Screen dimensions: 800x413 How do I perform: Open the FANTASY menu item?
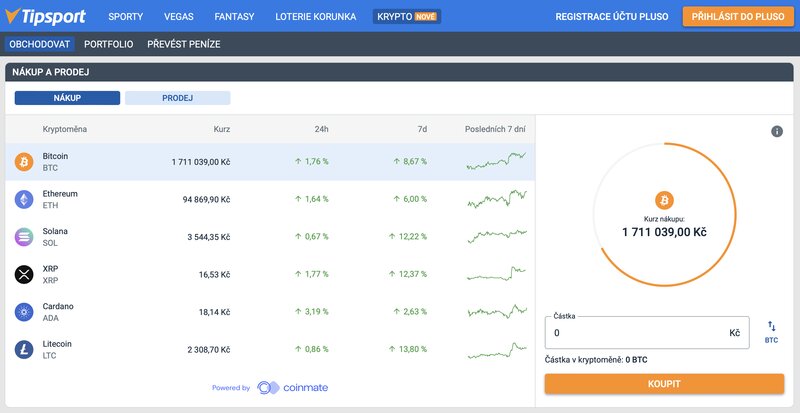click(234, 16)
